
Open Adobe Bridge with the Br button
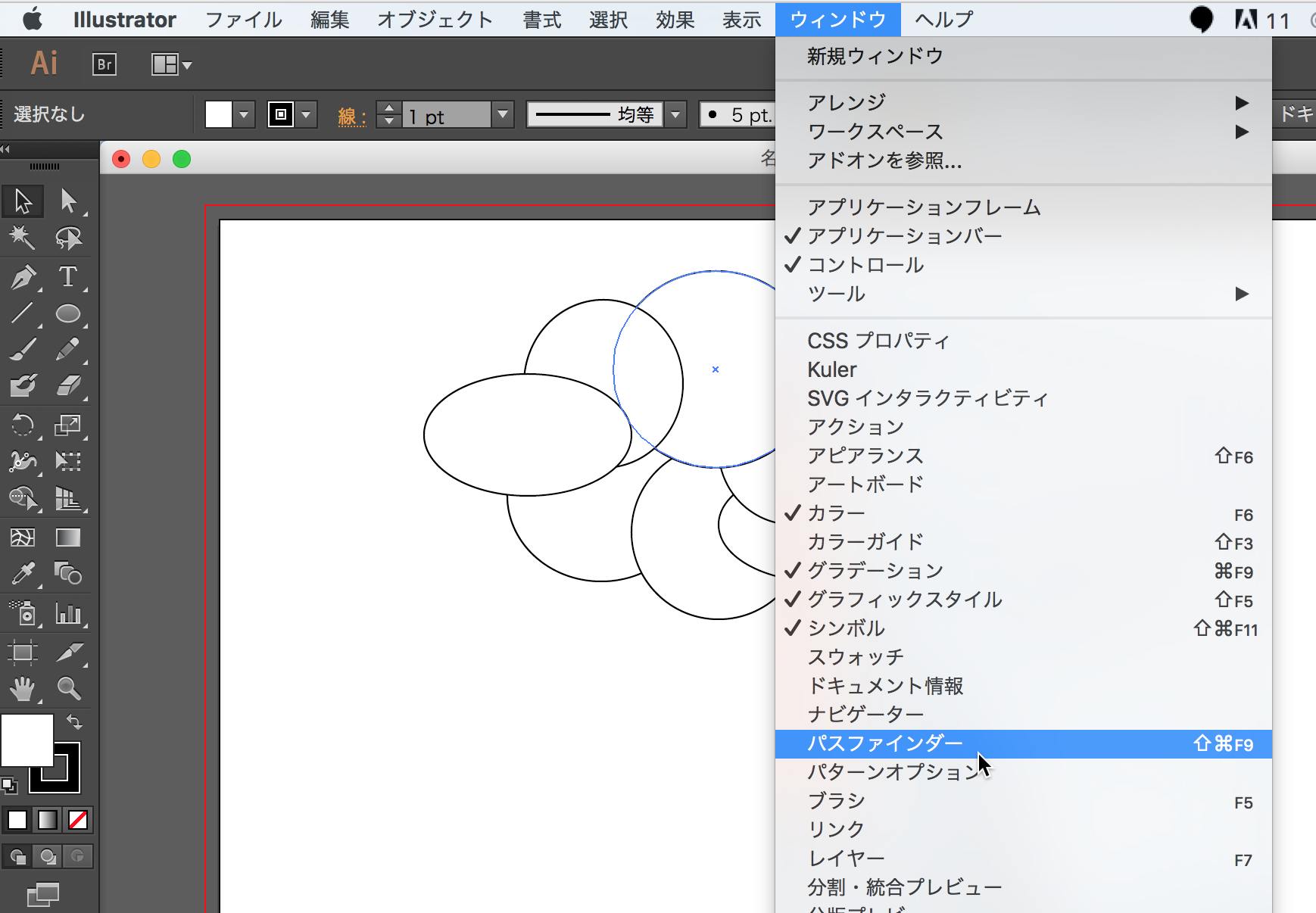[104, 64]
